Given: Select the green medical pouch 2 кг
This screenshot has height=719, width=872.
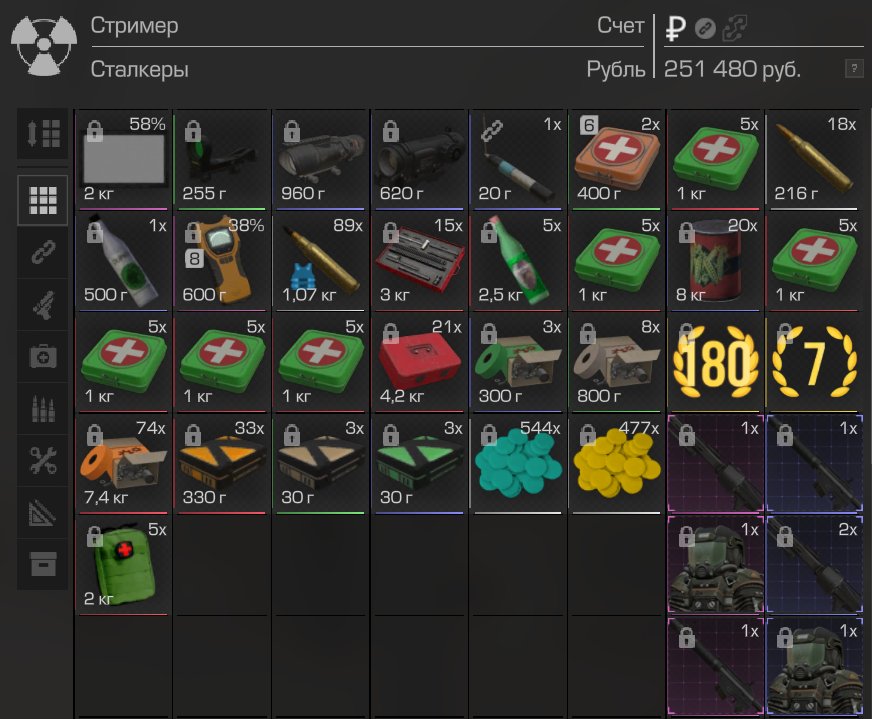Looking at the screenshot, I should [x=123, y=566].
